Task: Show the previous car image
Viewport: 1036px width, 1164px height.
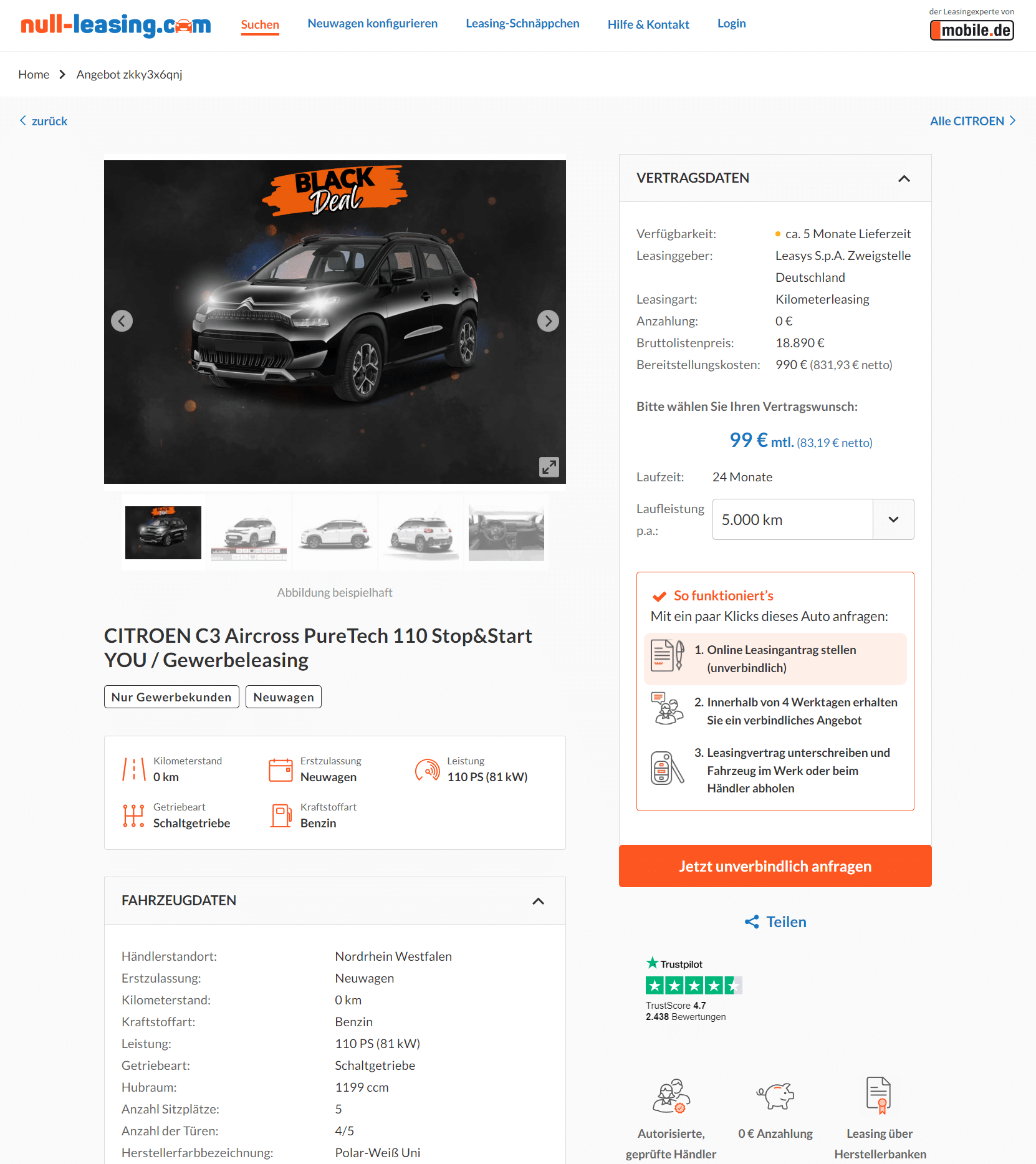Action: pyautogui.click(x=122, y=321)
